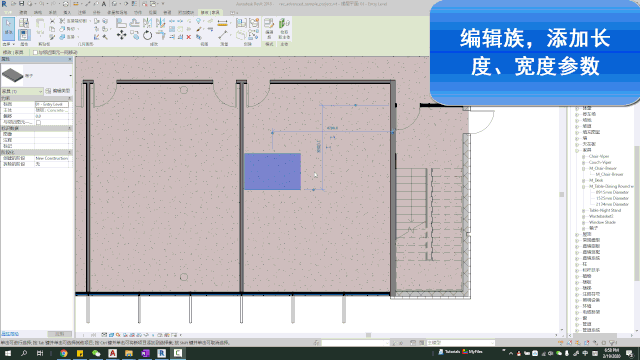Click the Revit icon on the taskbar

[161, 353]
